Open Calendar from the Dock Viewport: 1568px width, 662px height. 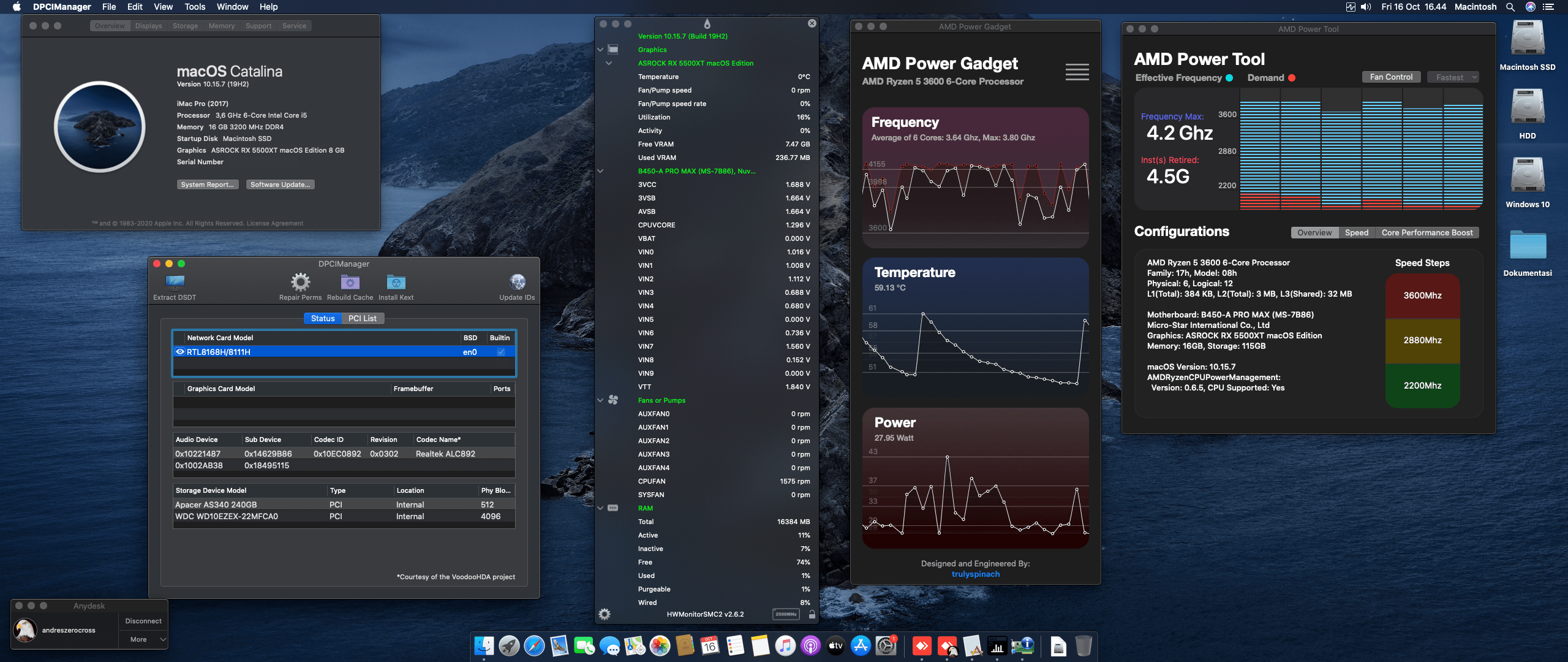tap(710, 646)
